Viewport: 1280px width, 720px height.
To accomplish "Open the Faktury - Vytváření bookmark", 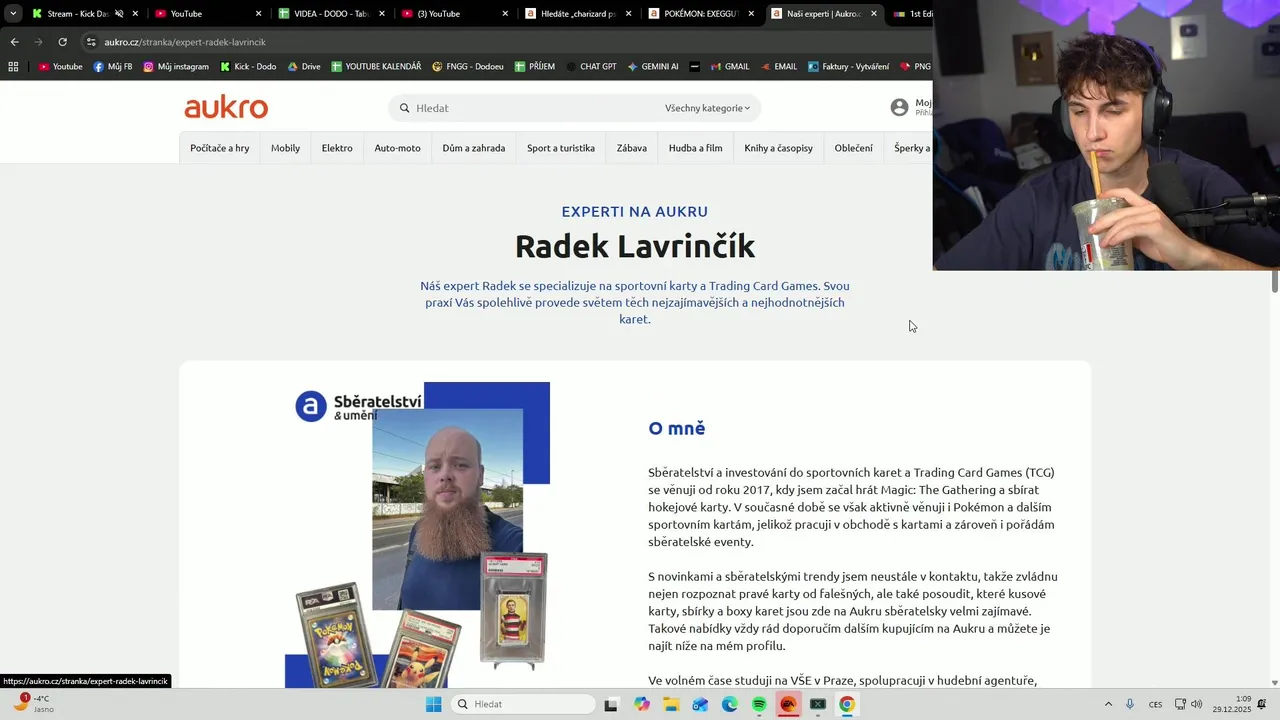I will point(847,66).
